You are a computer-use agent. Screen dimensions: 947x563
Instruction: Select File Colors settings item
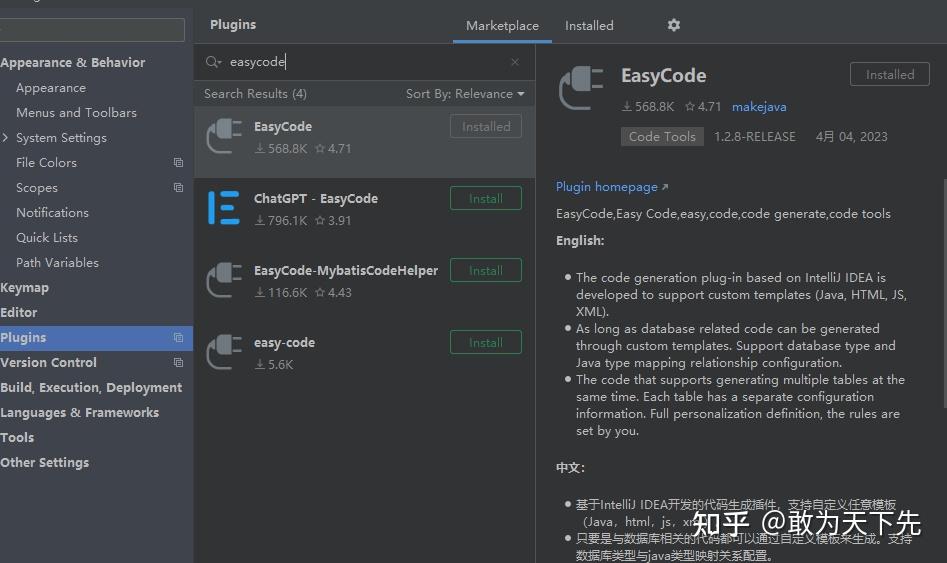47,162
